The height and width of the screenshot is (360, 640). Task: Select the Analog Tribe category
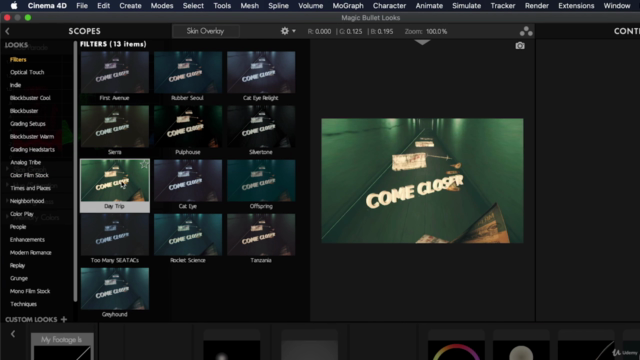[x=25, y=162]
